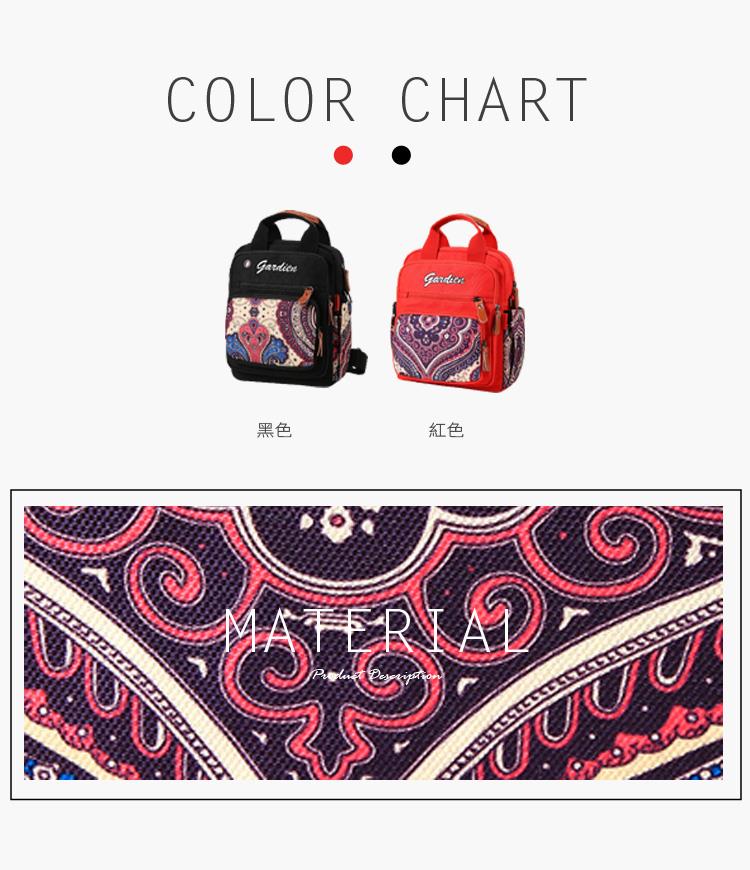The height and width of the screenshot is (870, 750).
Task: Click the COLOR CHART heading
Action: (x=376, y=100)
